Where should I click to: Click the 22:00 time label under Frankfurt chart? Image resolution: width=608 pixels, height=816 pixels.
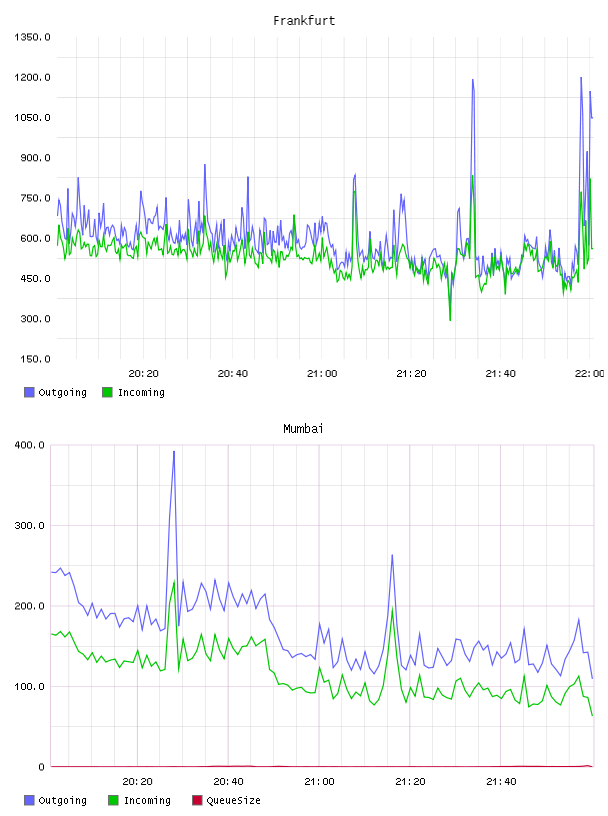point(590,374)
